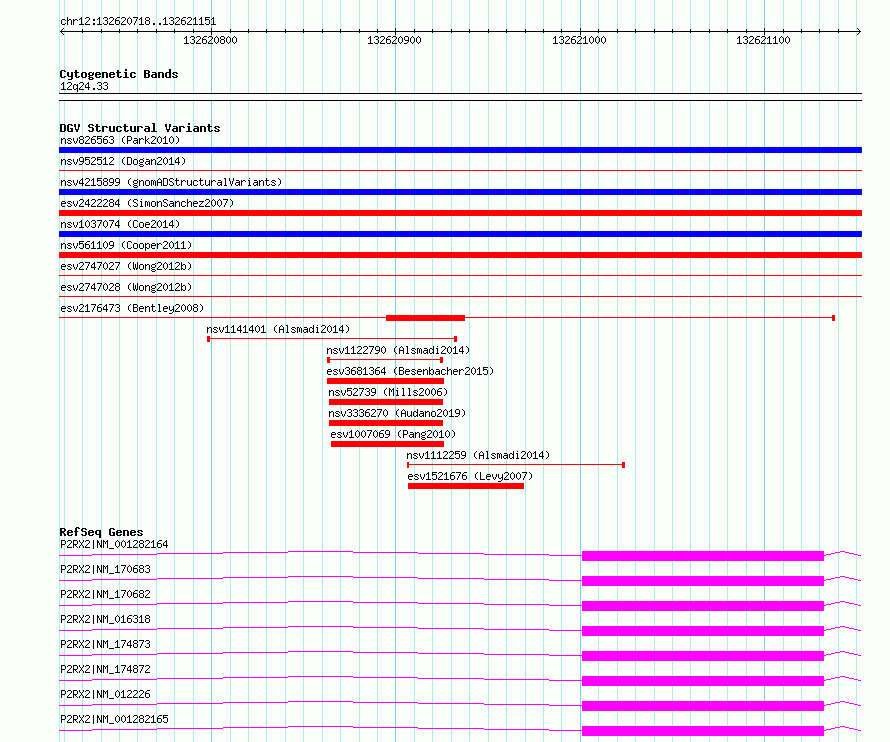Select P2RX2|NM_001282165 transcript label
Image resolution: width=890 pixels, height=742 pixels.
tap(114, 719)
